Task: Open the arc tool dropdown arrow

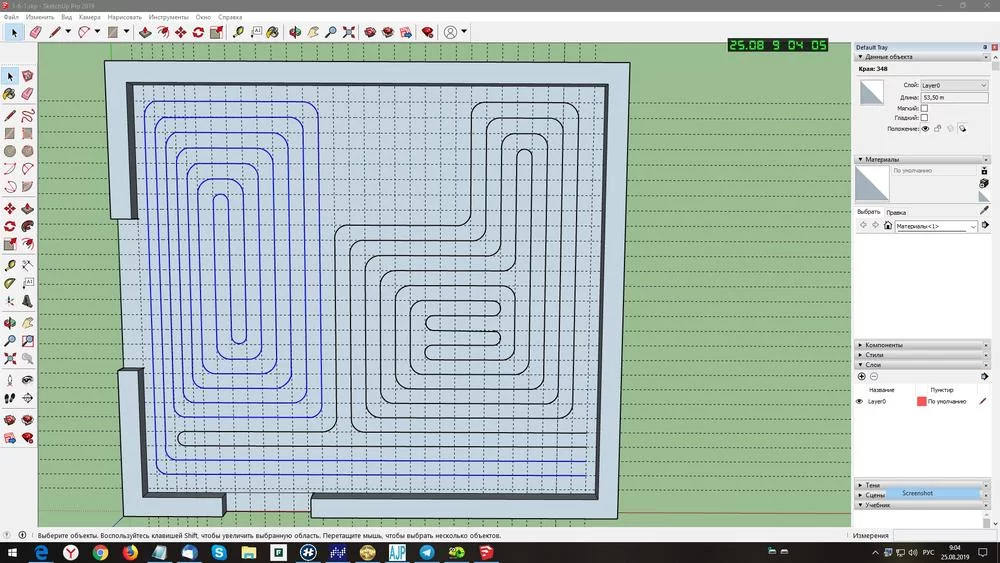Action: tap(98, 32)
